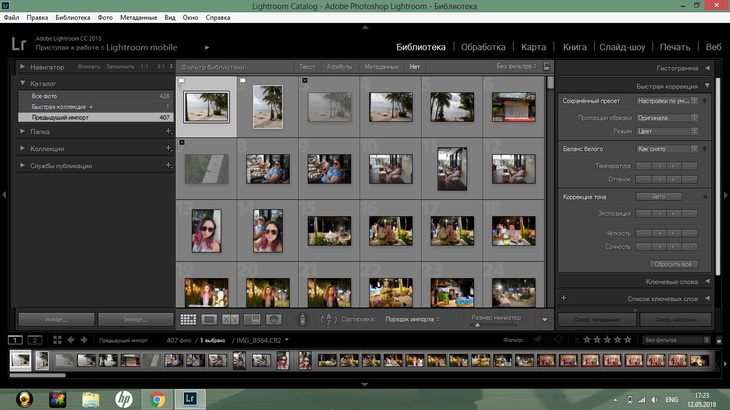Switch to Loupe view icon

click(x=209, y=319)
